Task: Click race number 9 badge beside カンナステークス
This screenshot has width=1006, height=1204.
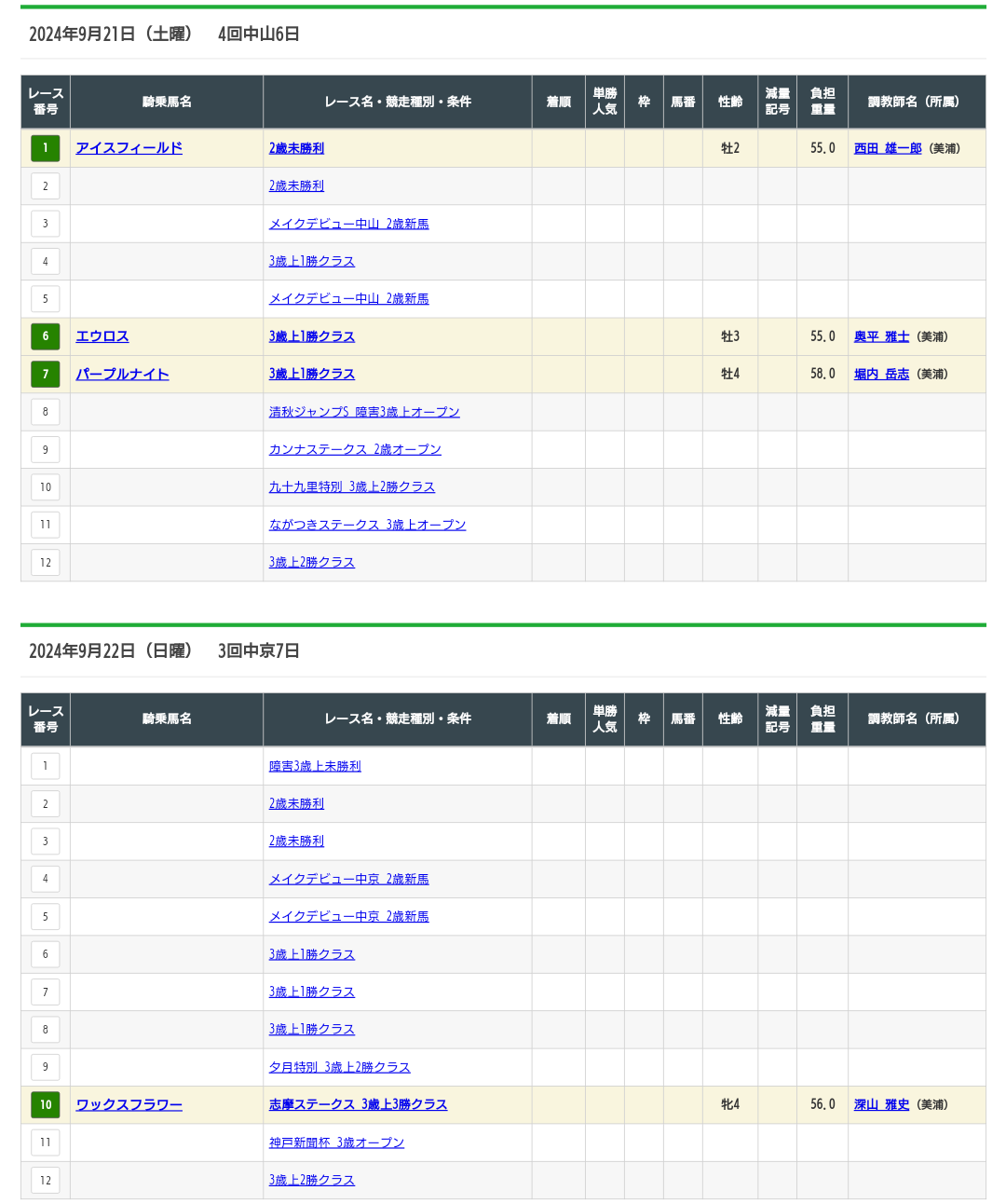Action: (x=46, y=449)
